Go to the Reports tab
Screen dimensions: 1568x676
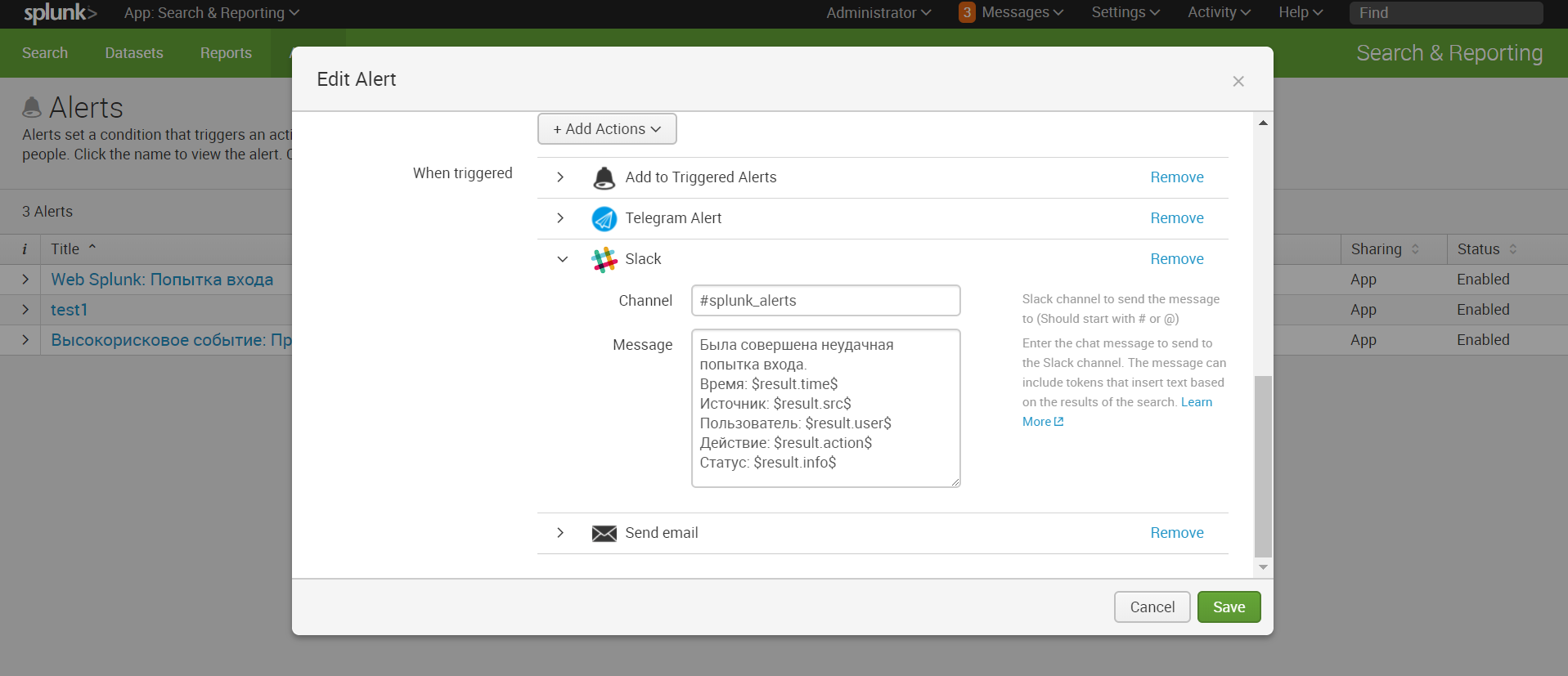tap(226, 53)
